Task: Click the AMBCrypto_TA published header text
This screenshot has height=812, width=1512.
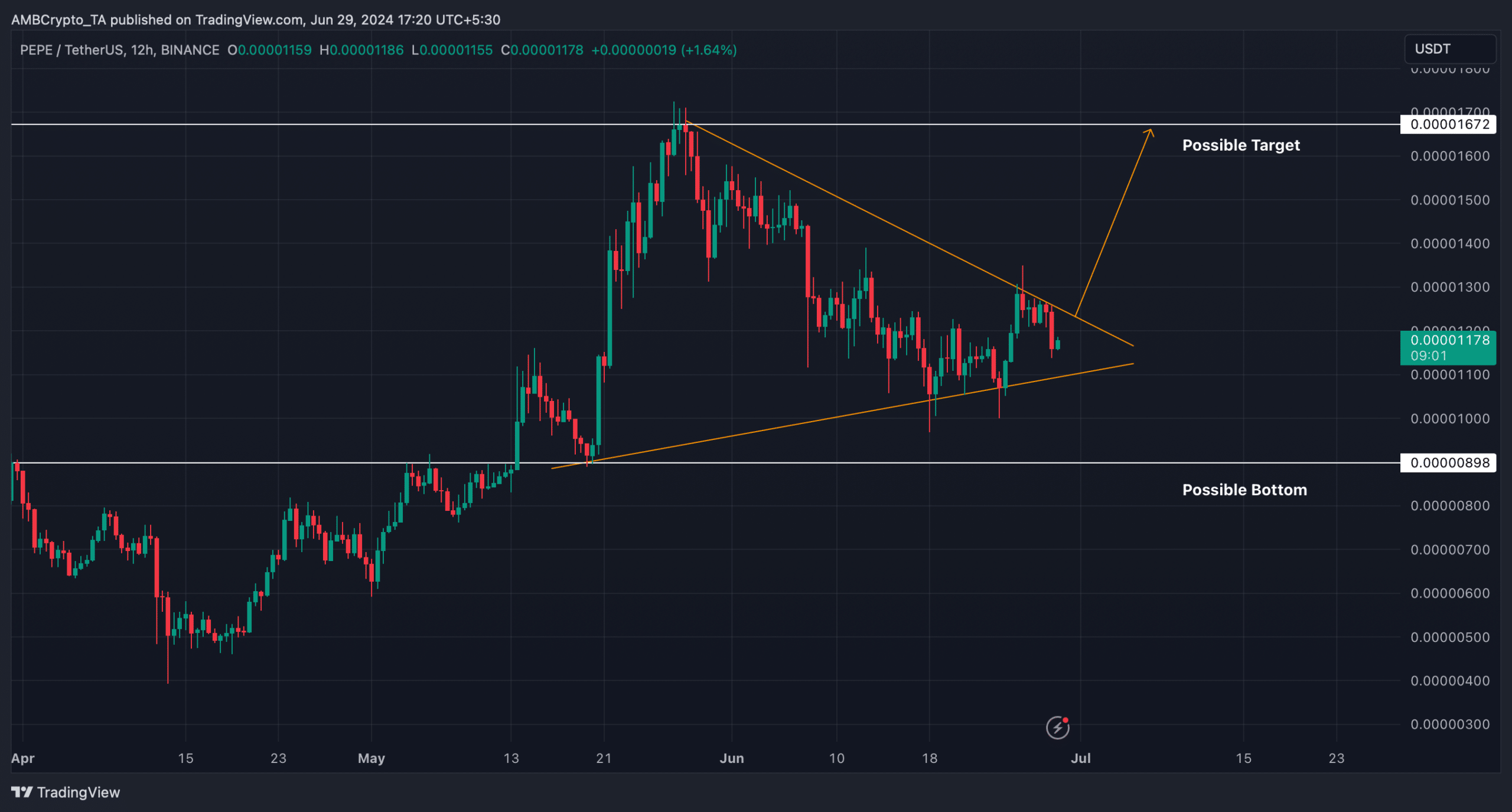Action: 256,20
